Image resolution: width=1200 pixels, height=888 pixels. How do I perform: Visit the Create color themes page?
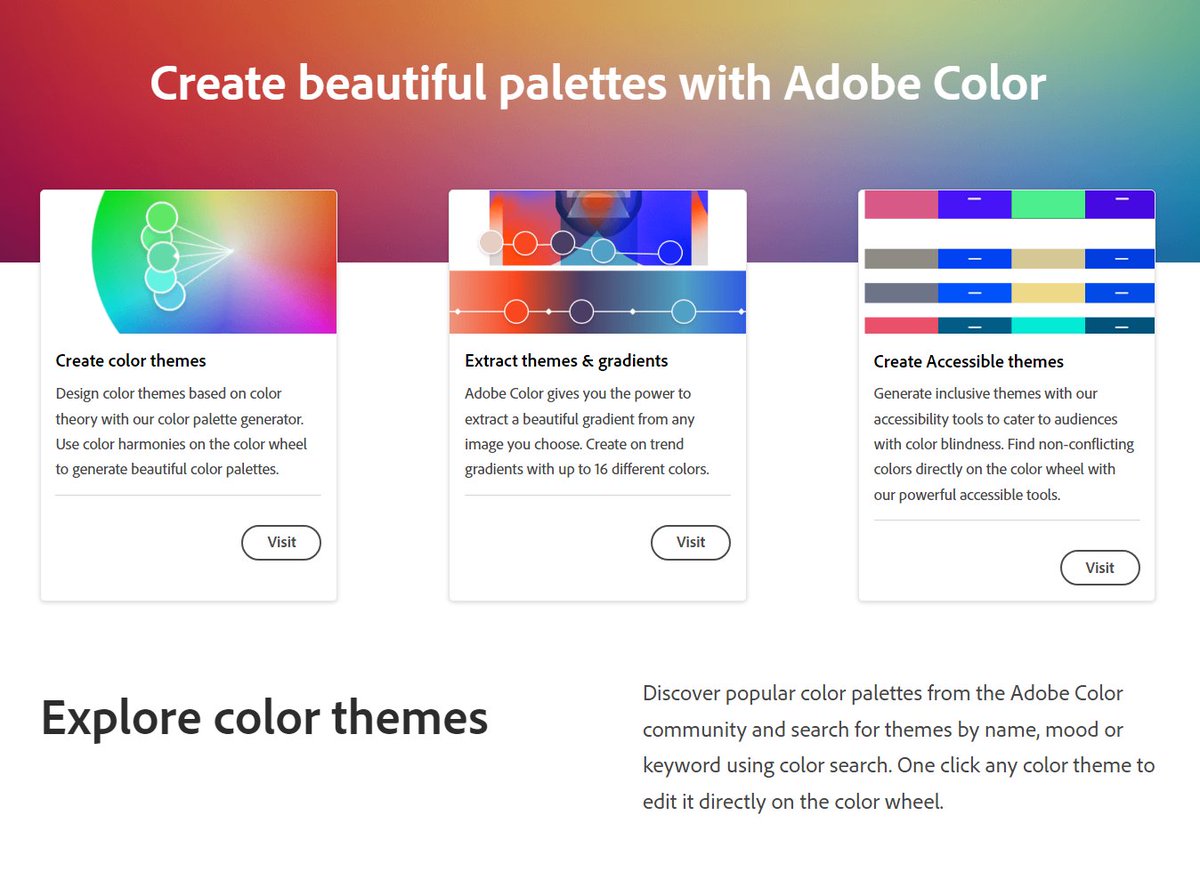coord(281,542)
